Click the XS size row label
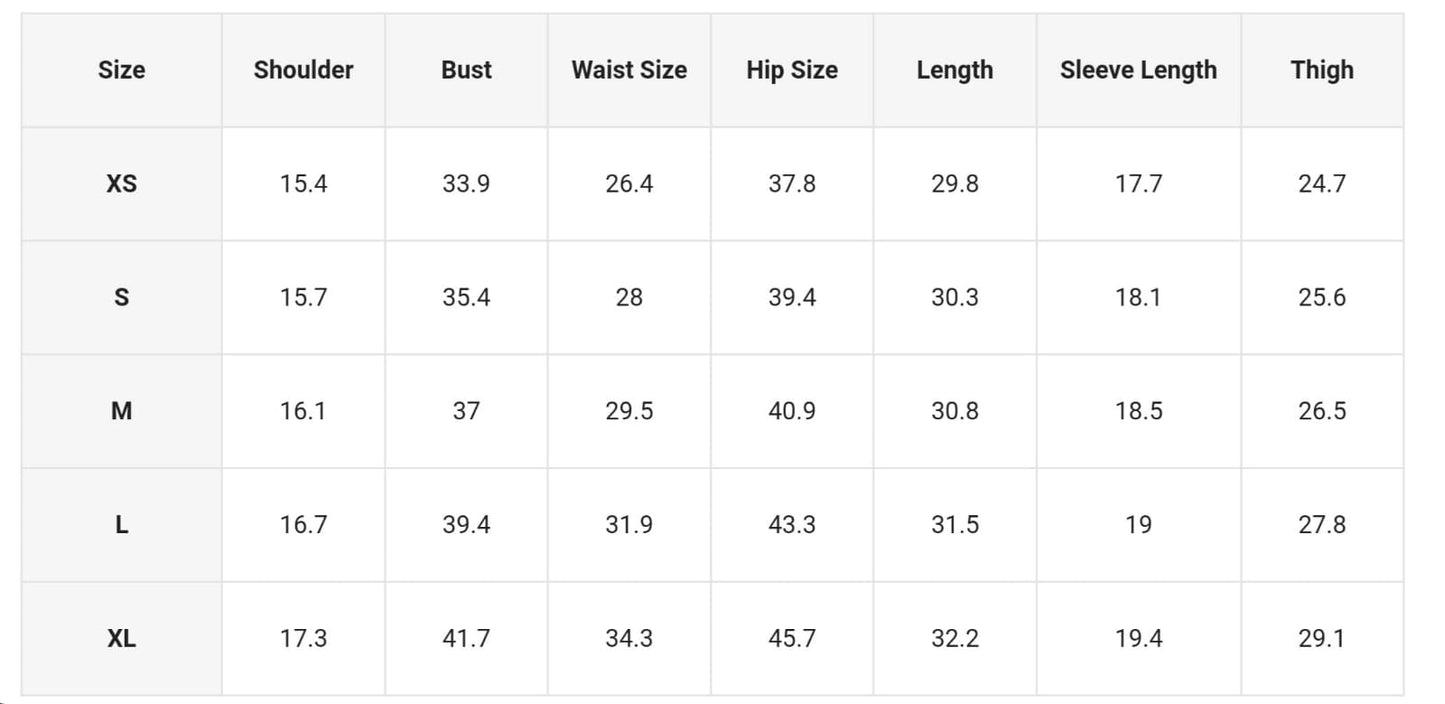This screenshot has height=704, width=1445. [121, 184]
